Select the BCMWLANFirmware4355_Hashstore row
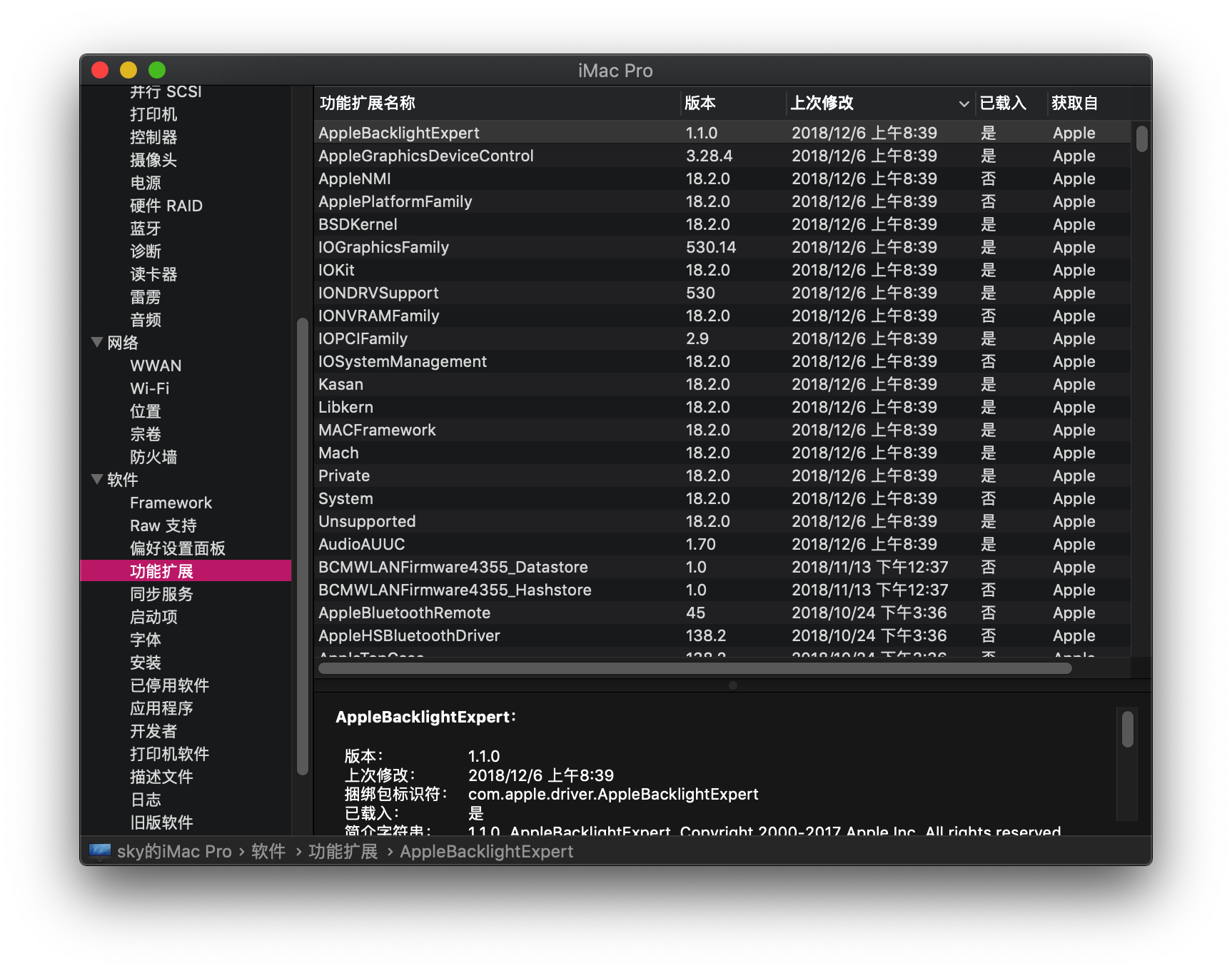Image resolution: width=1232 pixels, height=971 pixels. click(x=722, y=590)
